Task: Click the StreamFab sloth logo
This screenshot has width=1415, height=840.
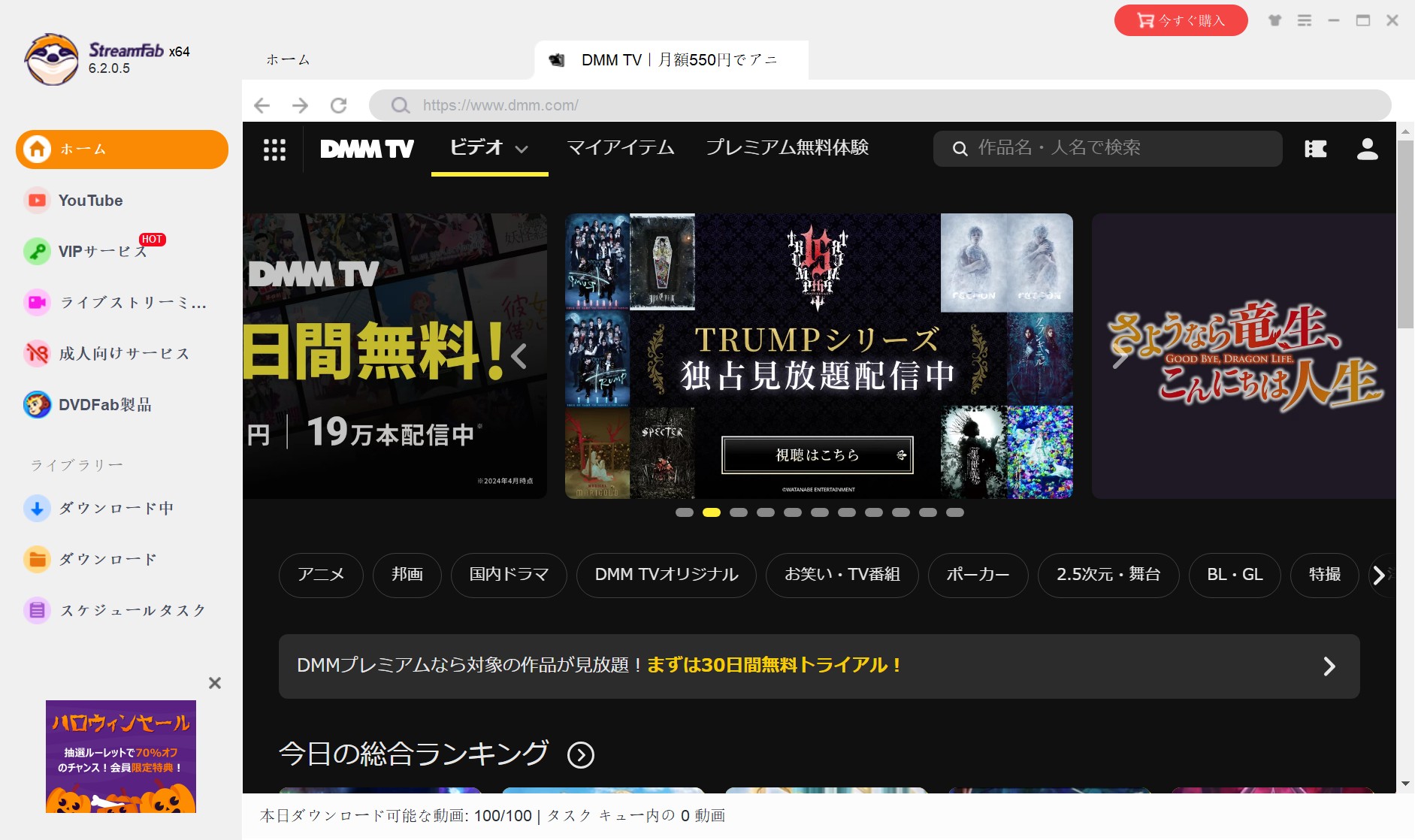Action: (51, 59)
